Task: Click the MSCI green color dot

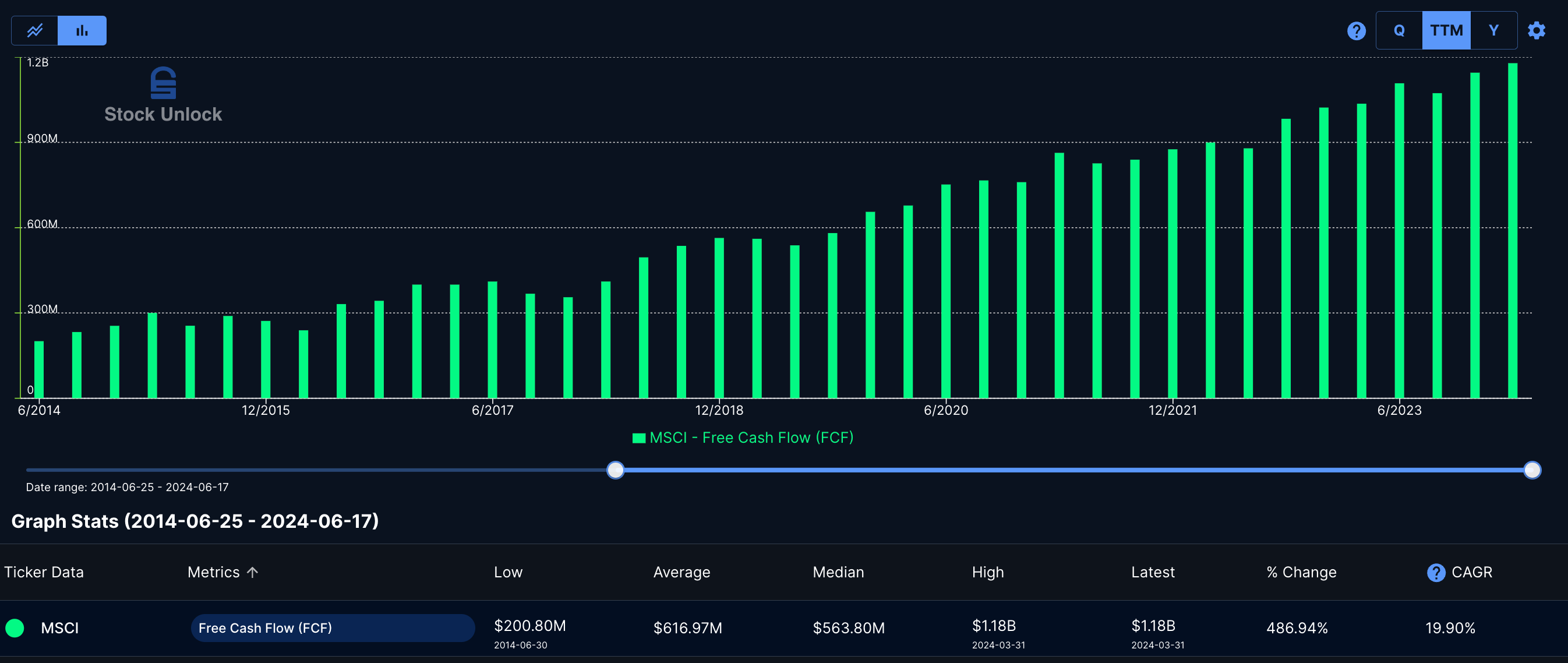Action: point(15,627)
